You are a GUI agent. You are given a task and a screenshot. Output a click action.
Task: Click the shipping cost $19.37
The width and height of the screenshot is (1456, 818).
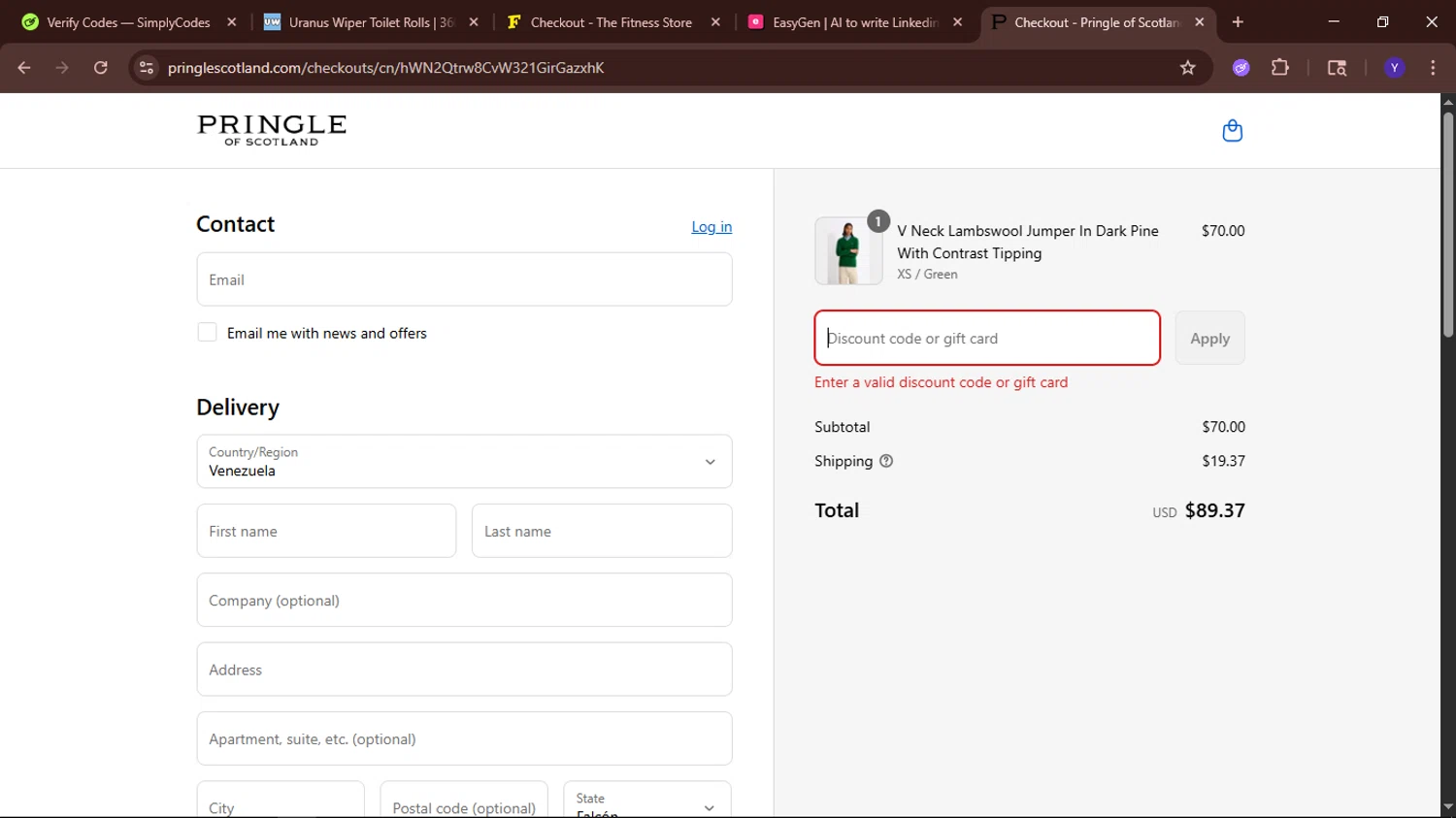(1223, 461)
